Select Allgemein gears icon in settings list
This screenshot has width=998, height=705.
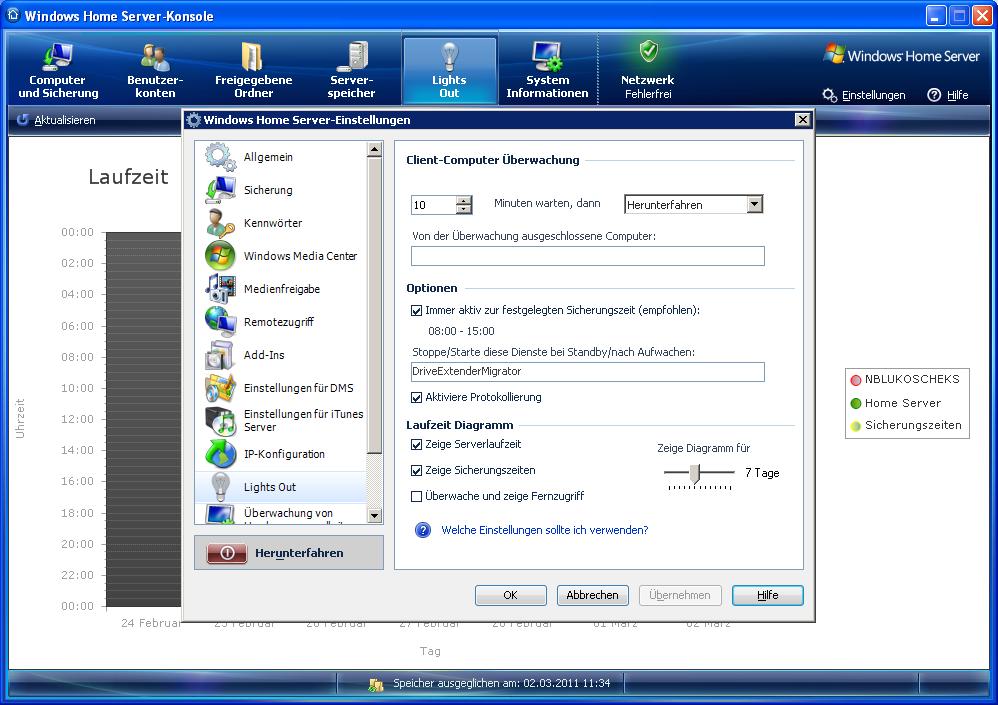[x=220, y=157]
